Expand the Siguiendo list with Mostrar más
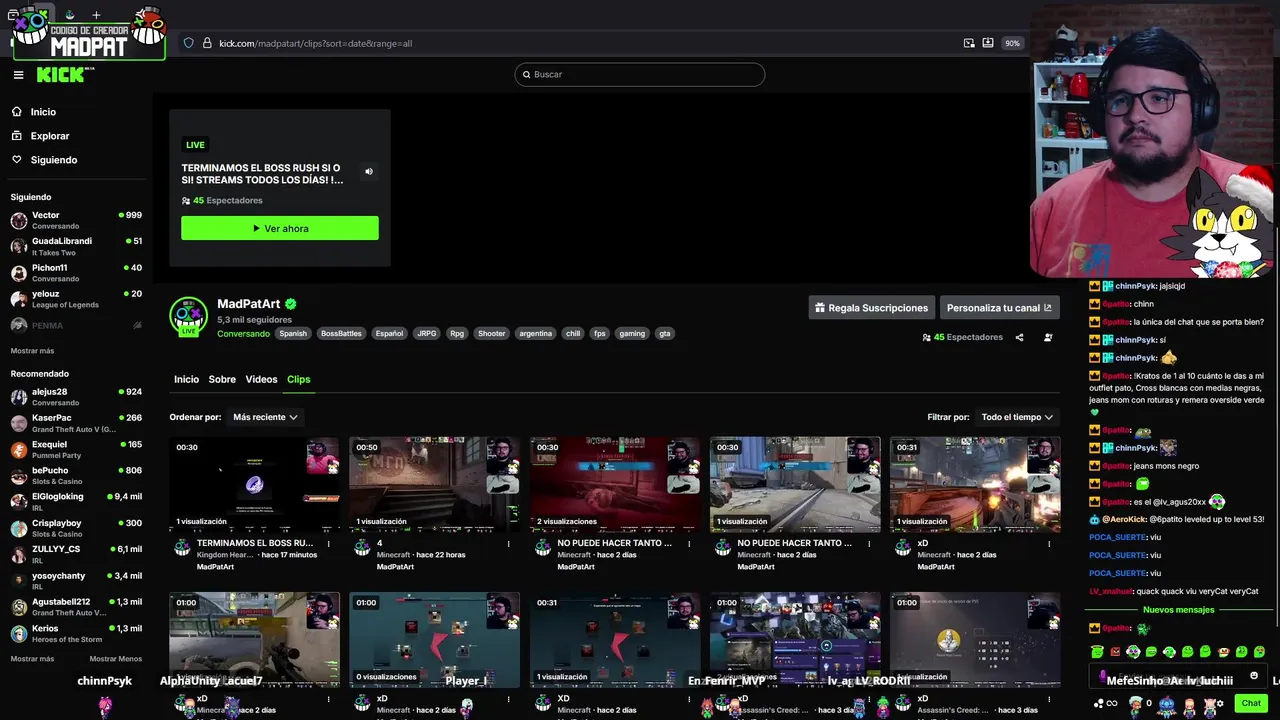1280x720 pixels. tap(32, 351)
